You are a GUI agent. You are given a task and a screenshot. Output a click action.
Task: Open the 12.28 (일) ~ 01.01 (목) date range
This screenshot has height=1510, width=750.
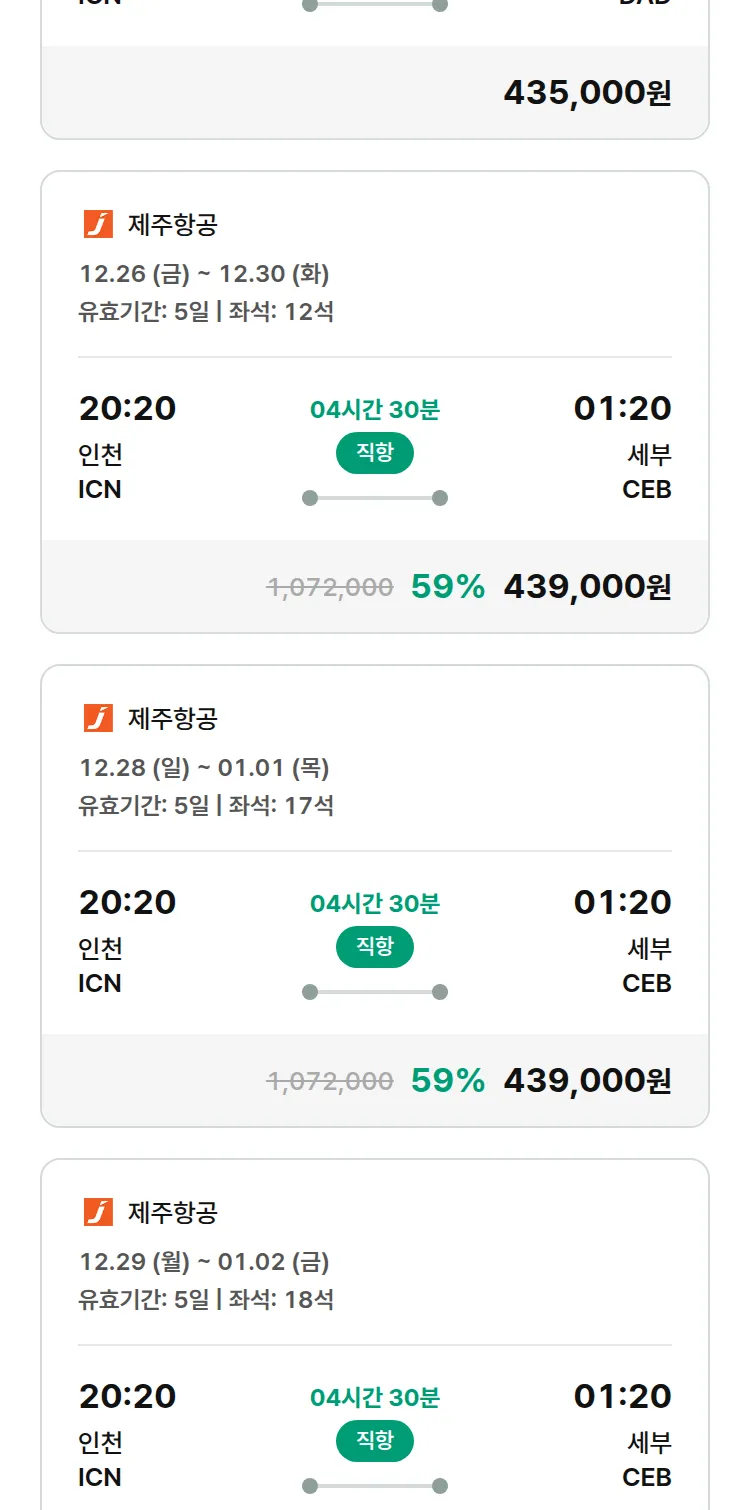(x=204, y=767)
